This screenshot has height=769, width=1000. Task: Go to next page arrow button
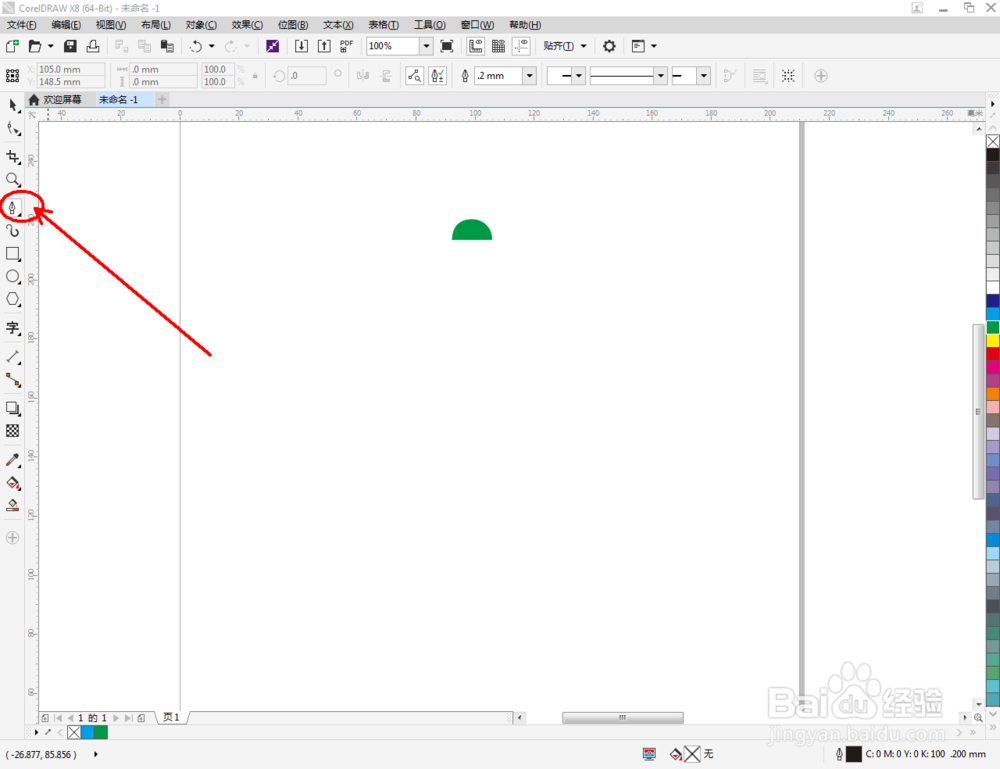116,718
